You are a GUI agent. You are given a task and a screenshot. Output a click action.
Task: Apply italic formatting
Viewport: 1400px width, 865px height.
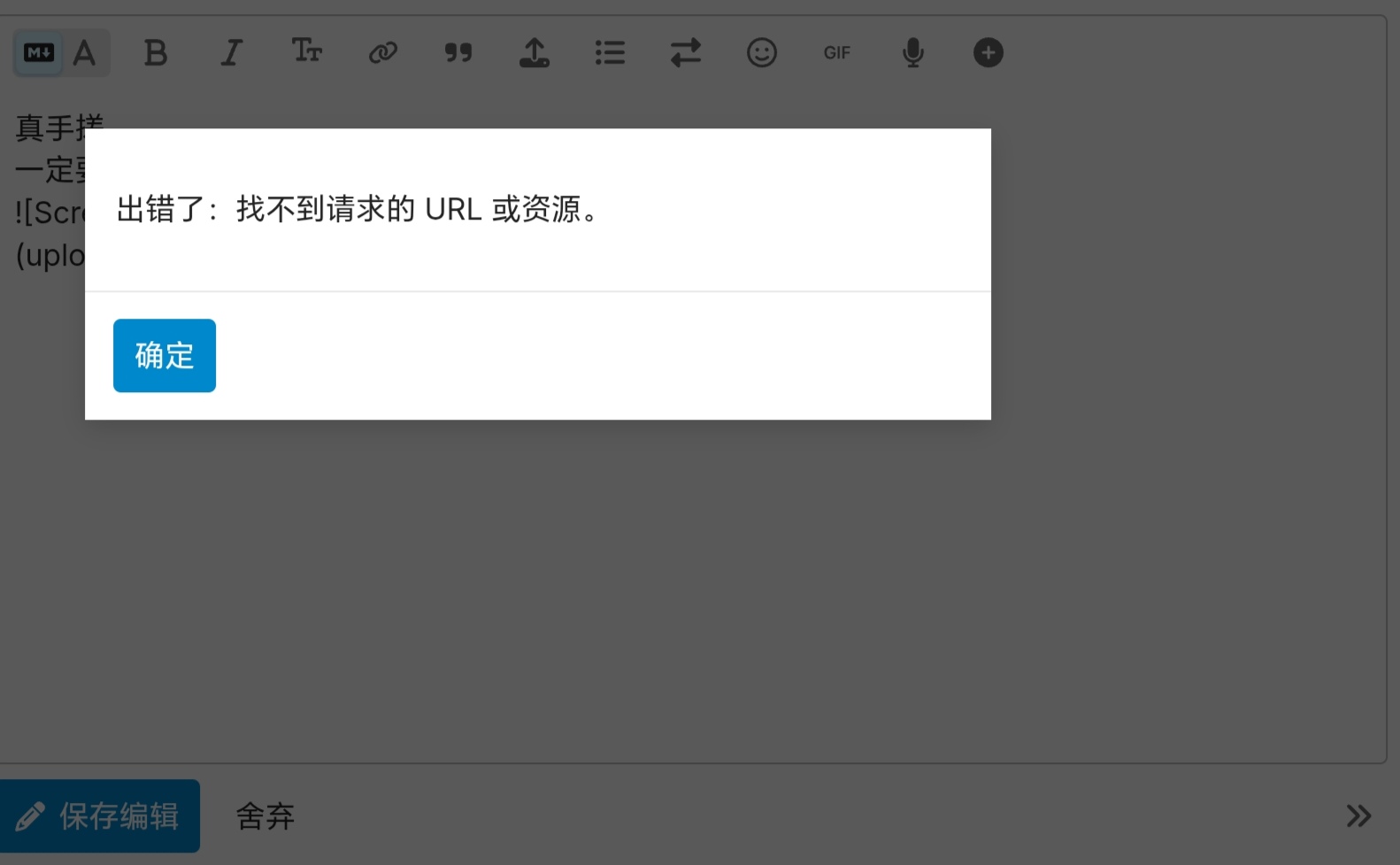(231, 53)
